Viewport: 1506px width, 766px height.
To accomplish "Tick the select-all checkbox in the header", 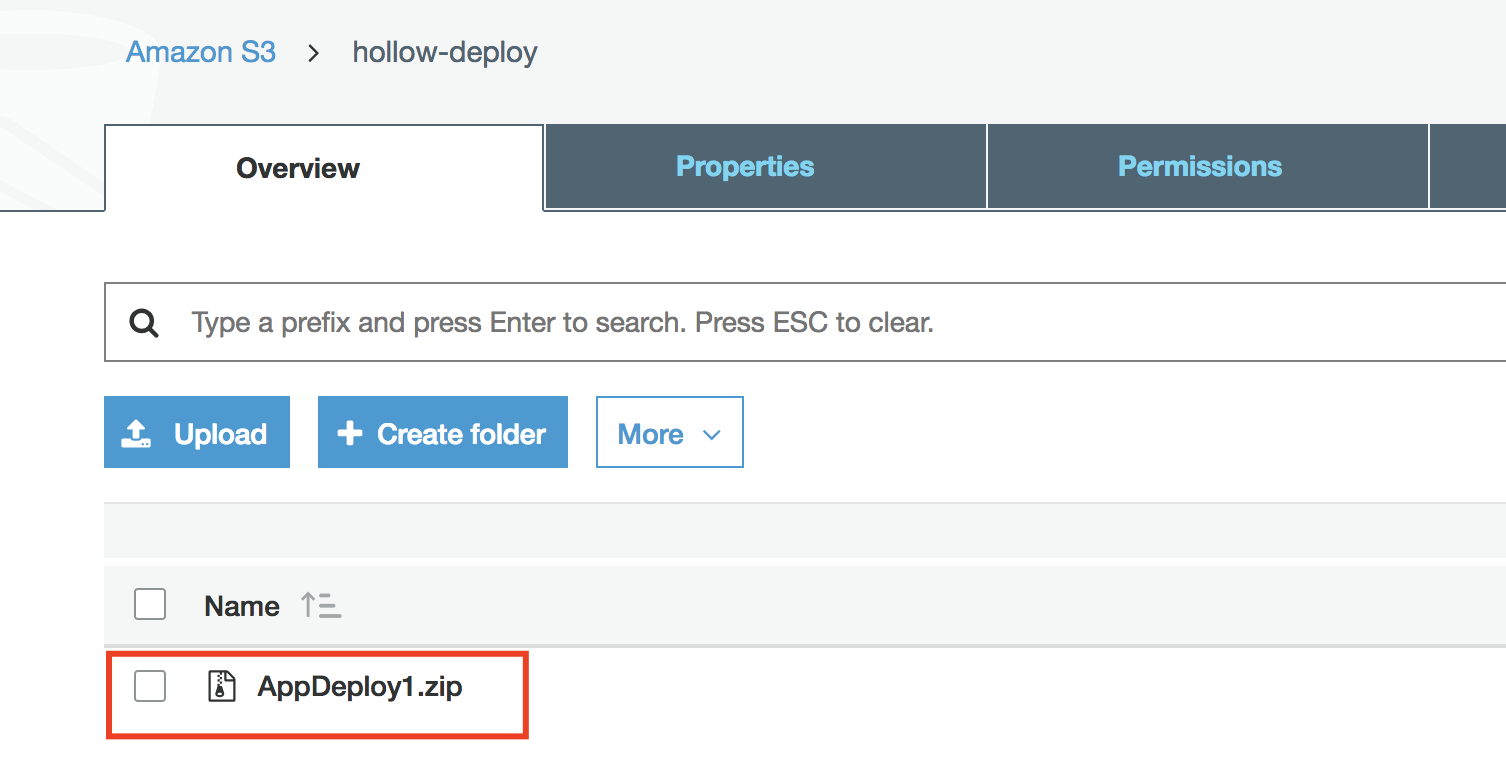I will pyautogui.click(x=150, y=605).
